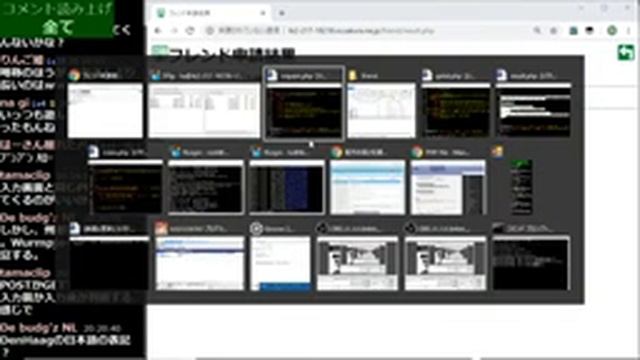Viewport: 640px width, 360px height.
Task: Click the dark extension icon left of avatar
Action: pyautogui.click(x=589, y=31)
